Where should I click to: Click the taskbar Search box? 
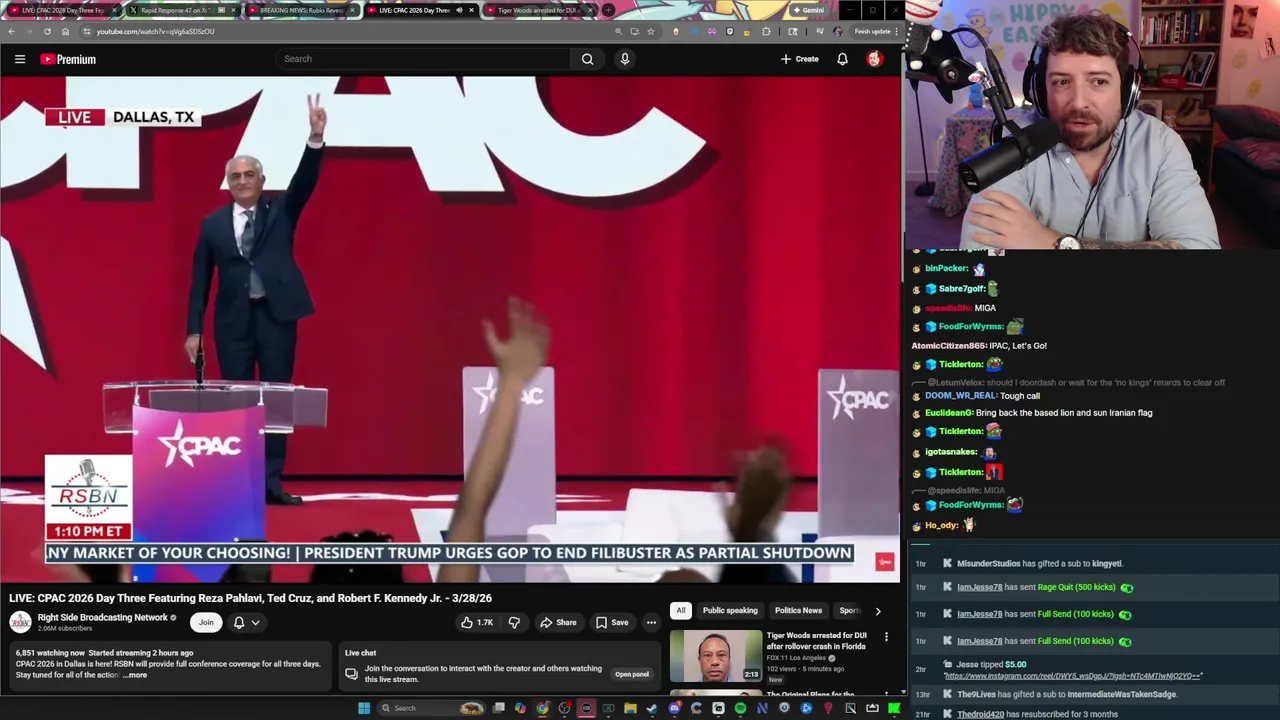tap(430, 708)
